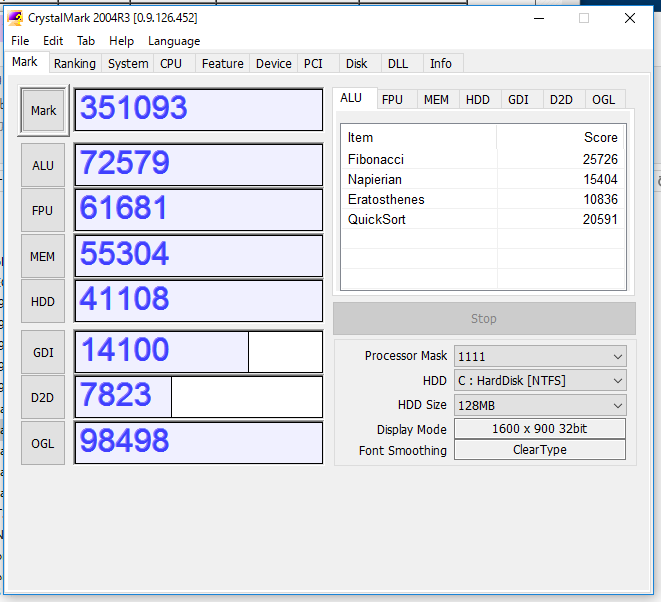This screenshot has width=661, height=602.
Task: Click the GDI score progress bar
Action: pos(199,352)
